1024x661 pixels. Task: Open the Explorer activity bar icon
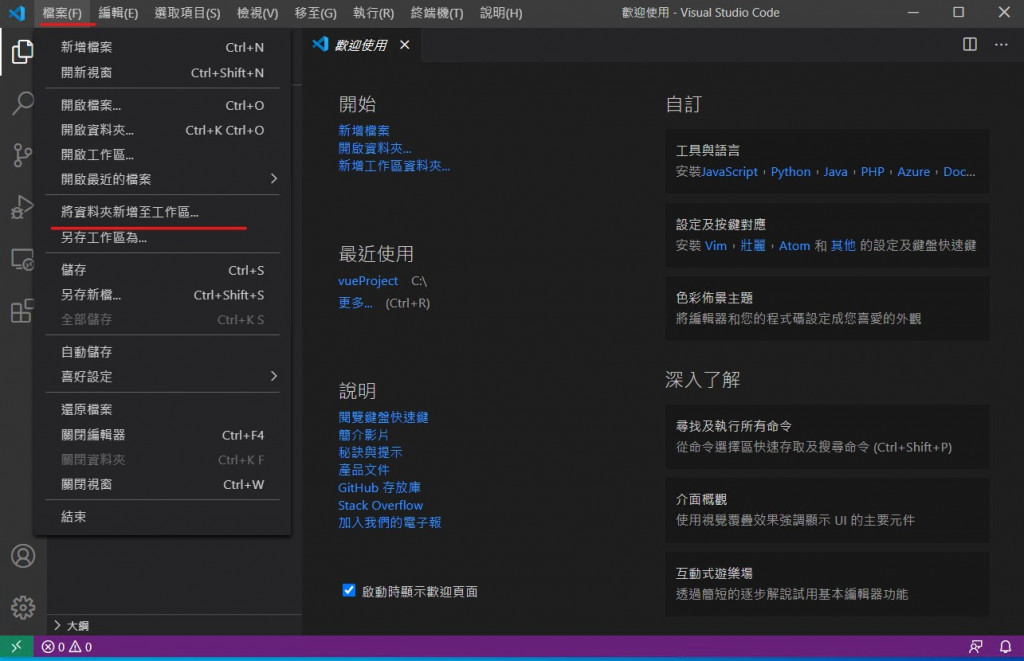tap(22, 52)
